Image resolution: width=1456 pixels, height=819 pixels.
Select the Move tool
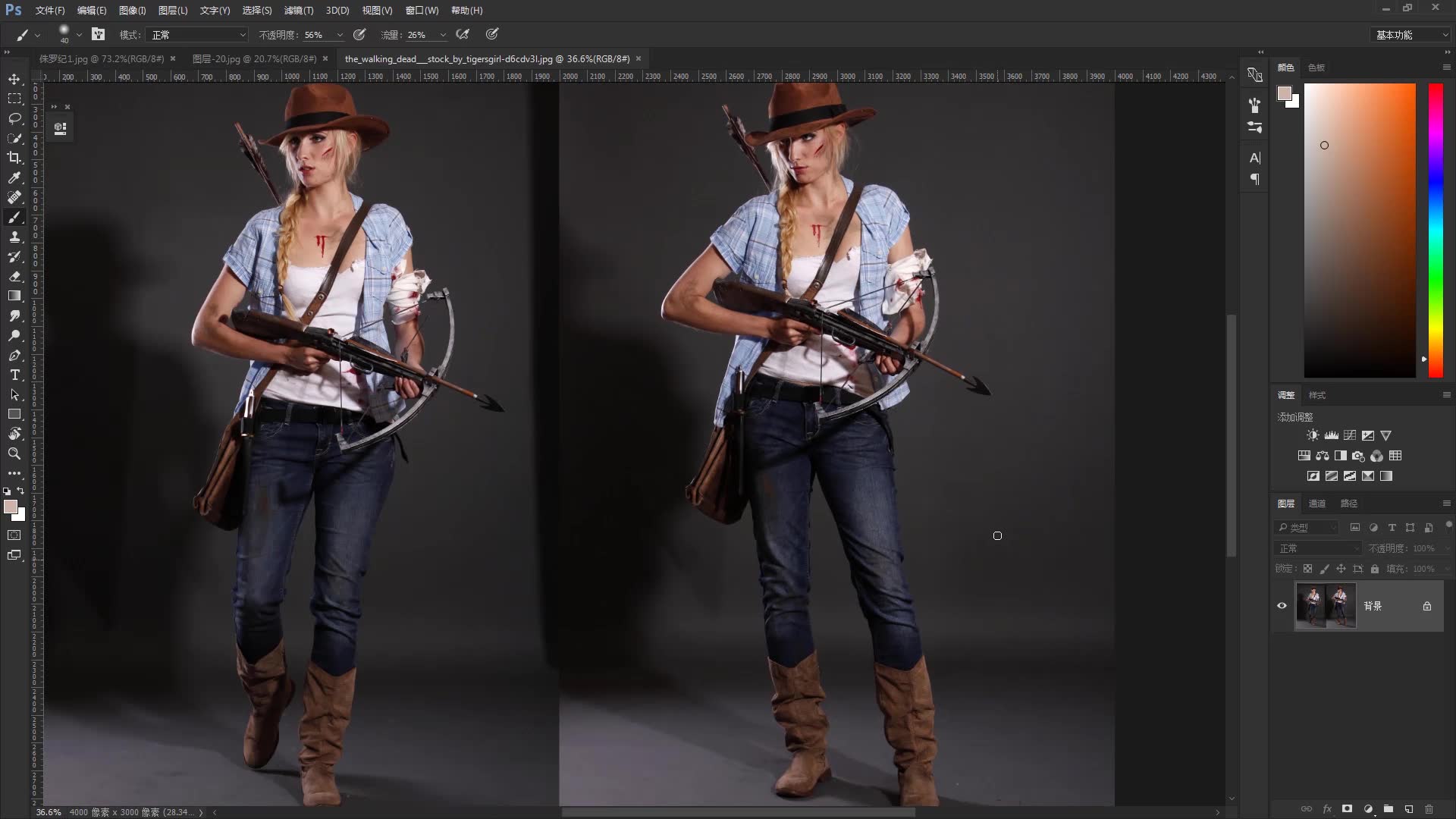pyautogui.click(x=14, y=79)
